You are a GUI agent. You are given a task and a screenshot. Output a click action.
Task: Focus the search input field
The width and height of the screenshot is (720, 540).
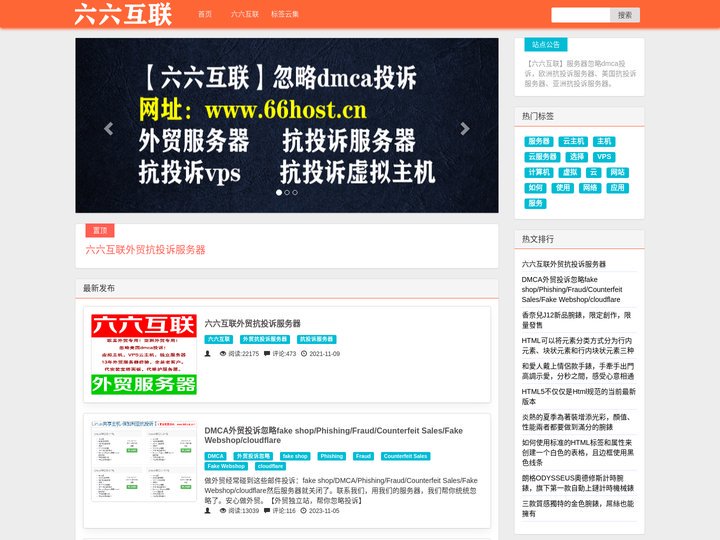point(580,15)
